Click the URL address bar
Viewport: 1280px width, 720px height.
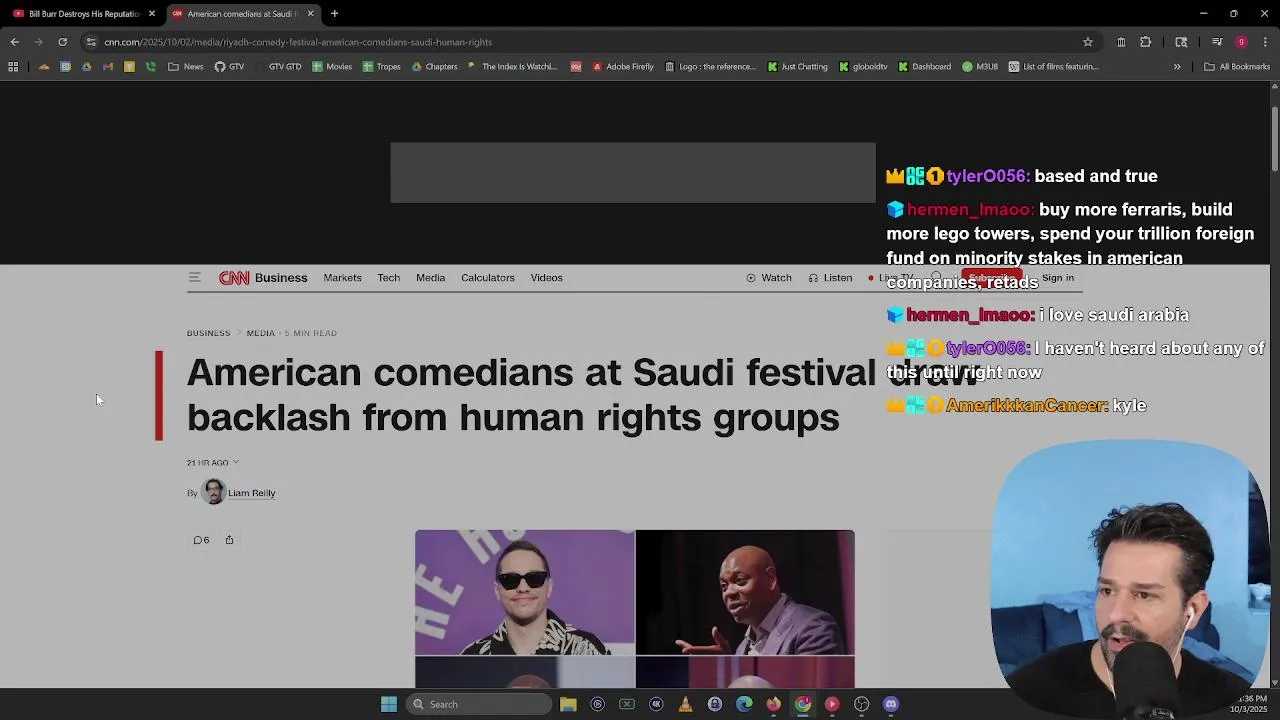(580, 42)
